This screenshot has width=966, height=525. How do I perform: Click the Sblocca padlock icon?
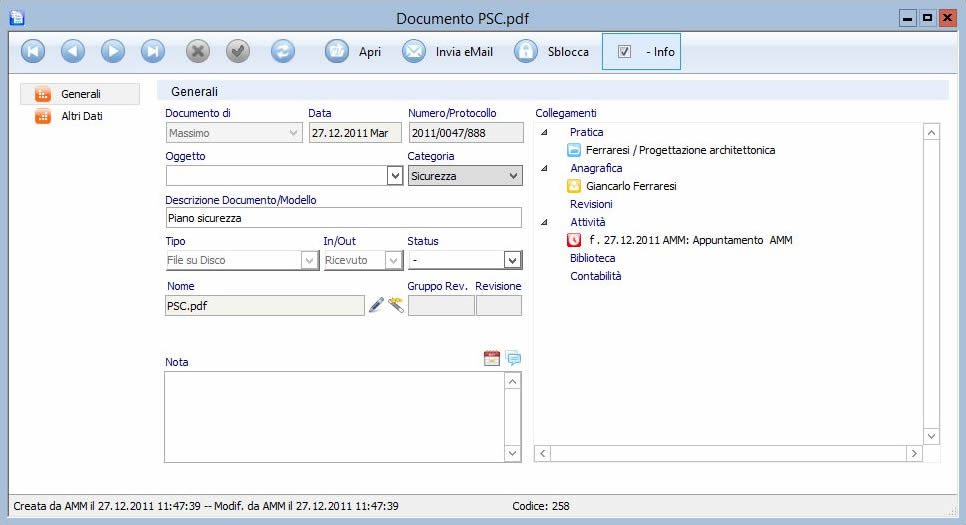click(526, 51)
